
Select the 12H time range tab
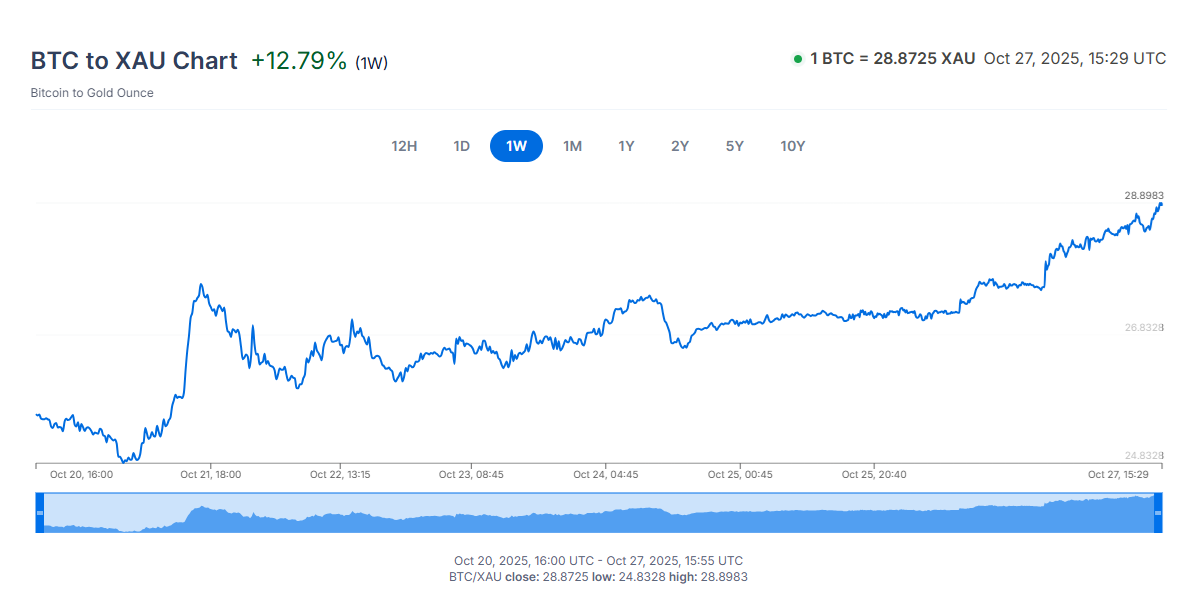click(x=404, y=146)
